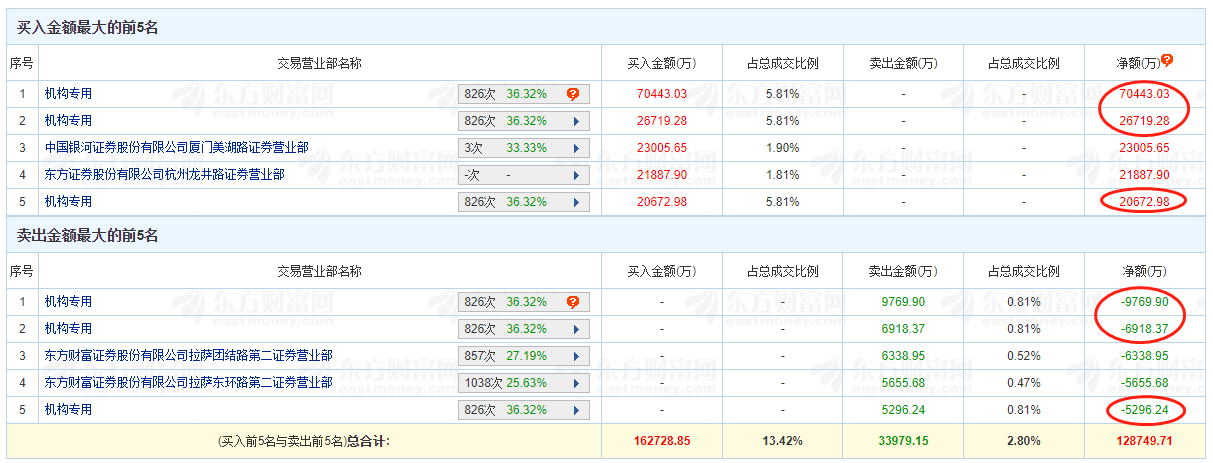Click arrow icon beside 1038次 25.63%
Screen dimensions: 1213x463
(575, 383)
